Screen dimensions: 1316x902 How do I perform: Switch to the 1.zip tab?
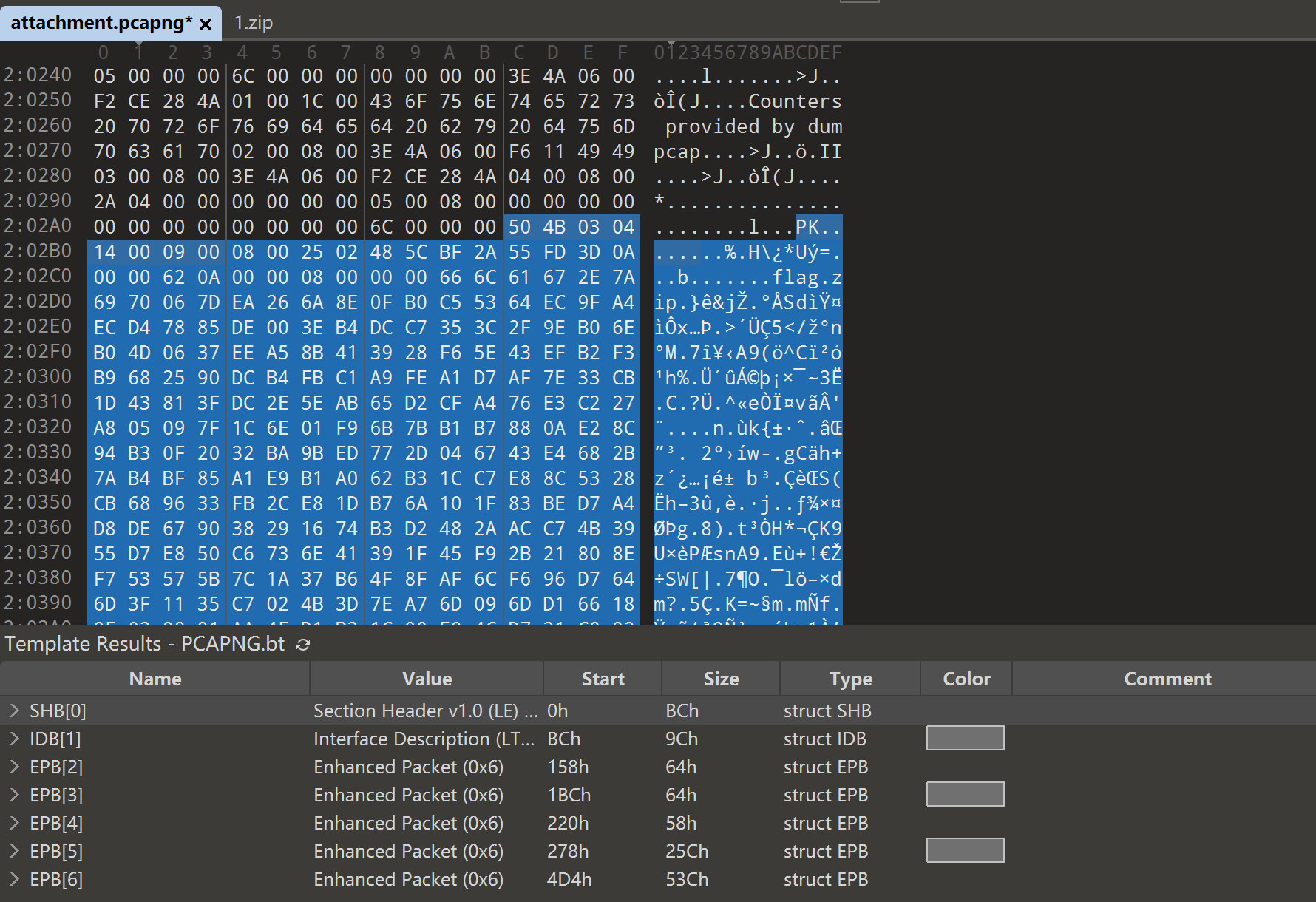pyautogui.click(x=254, y=23)
